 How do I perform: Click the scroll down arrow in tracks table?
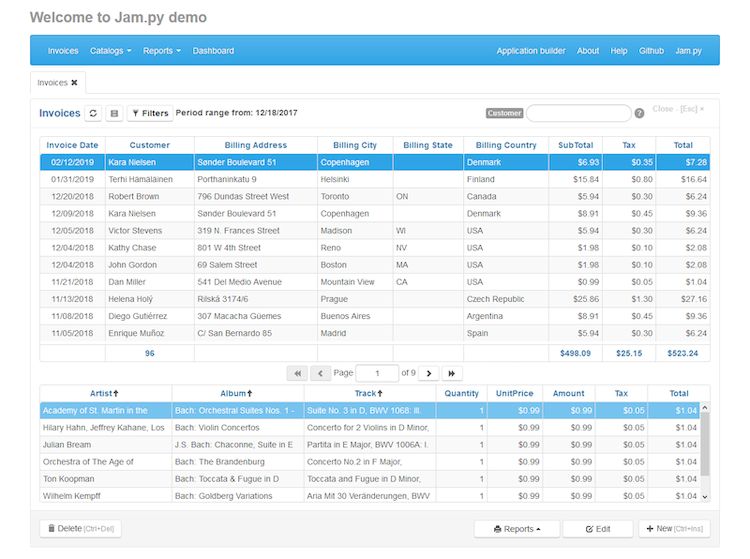(x=704, y=496)
